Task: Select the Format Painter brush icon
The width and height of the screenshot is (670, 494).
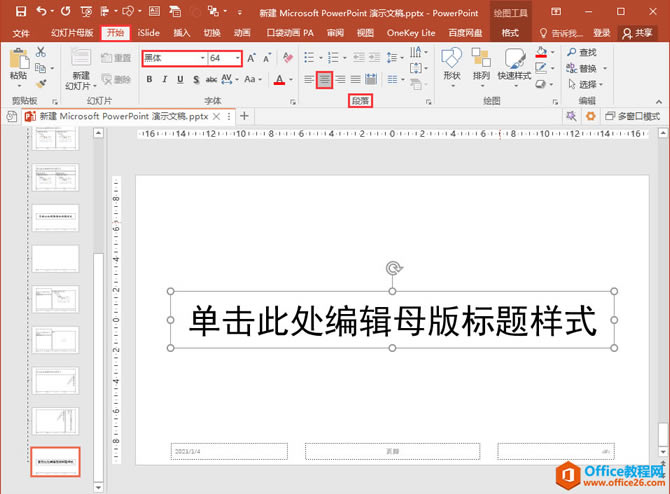Action: click(41, 84)
